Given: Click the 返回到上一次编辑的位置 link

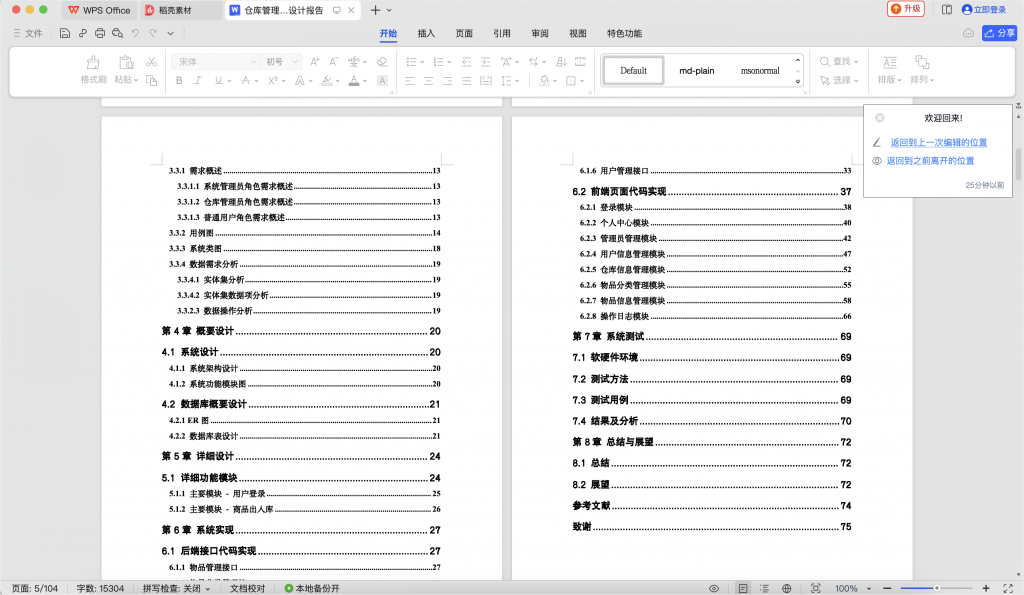Looking at the screenshot, I should [x=939, y=142].
